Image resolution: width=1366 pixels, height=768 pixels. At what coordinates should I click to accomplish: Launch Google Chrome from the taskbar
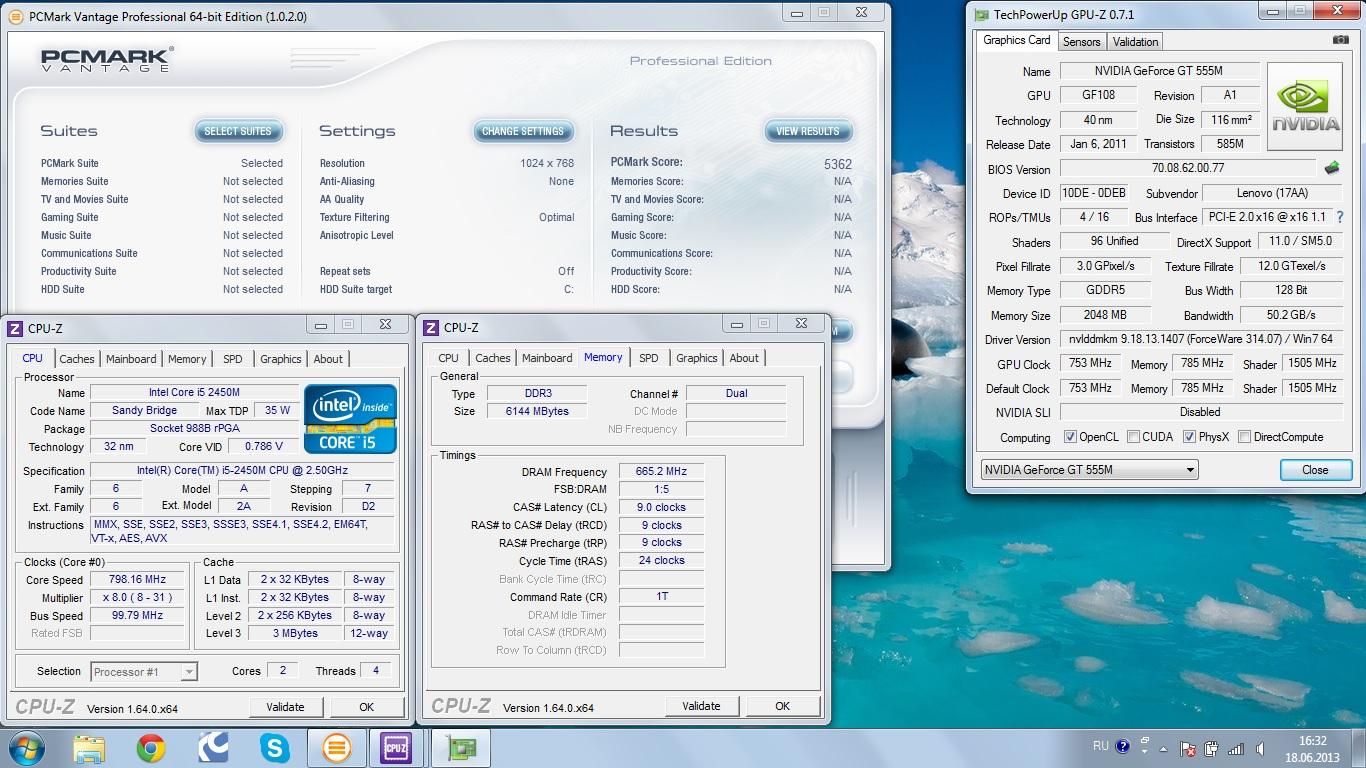coord(151,748)
